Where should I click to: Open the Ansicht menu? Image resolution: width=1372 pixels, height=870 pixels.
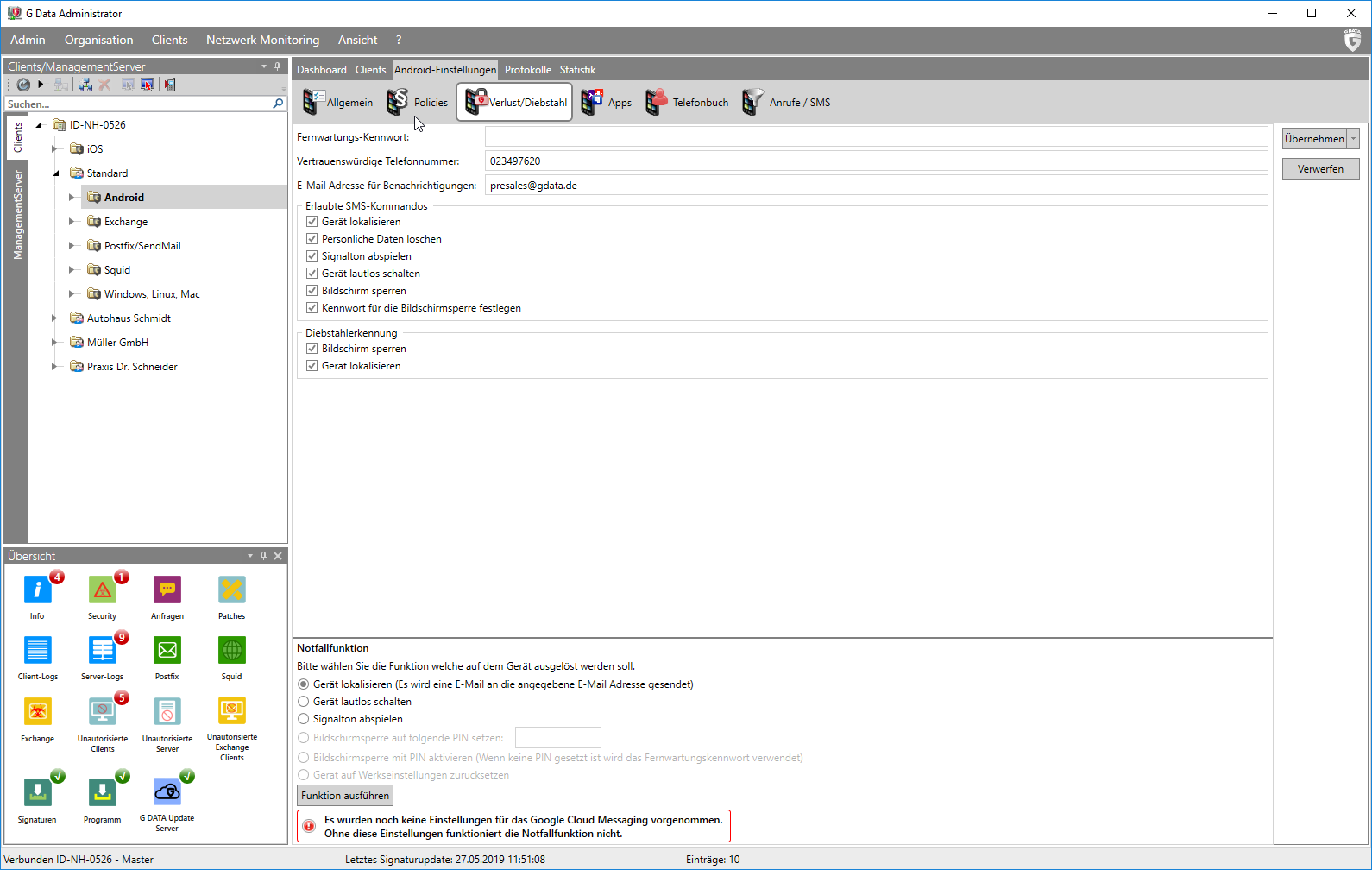point(357,40)
